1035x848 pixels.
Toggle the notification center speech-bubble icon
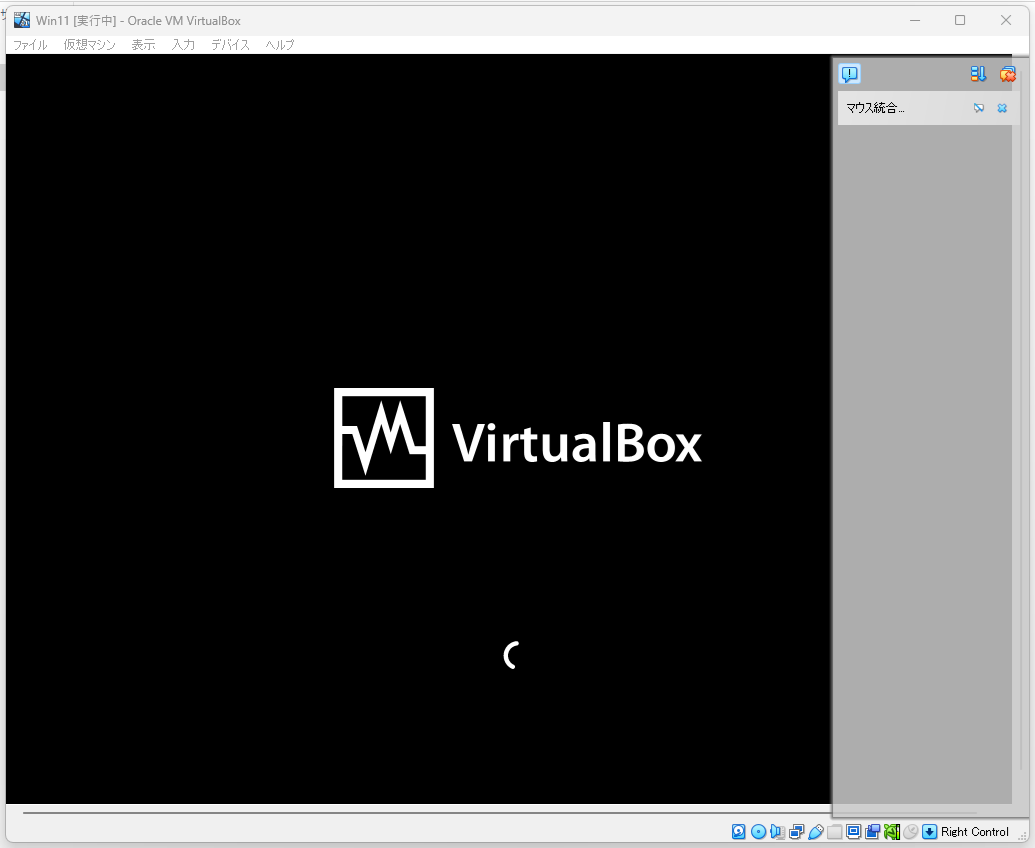pos(850,74)
